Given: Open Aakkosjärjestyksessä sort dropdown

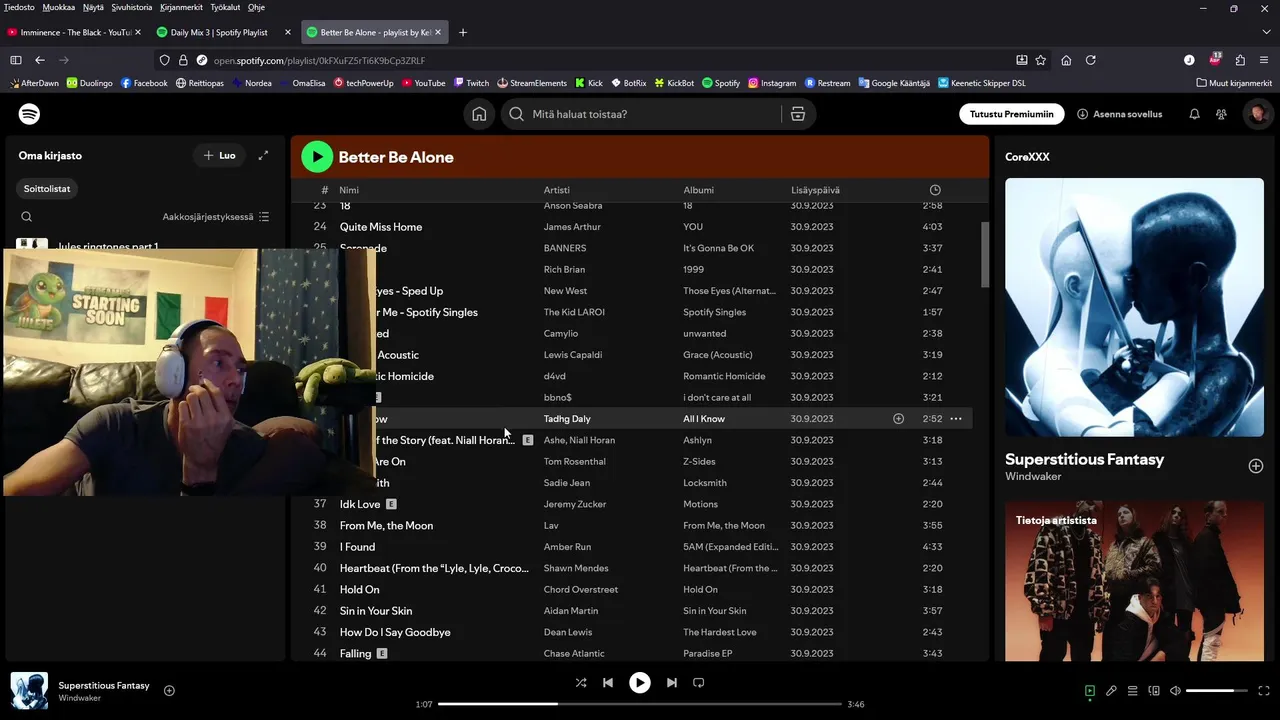Looking at the screenshot, I should pyautogui.click(x=216, y=217).
